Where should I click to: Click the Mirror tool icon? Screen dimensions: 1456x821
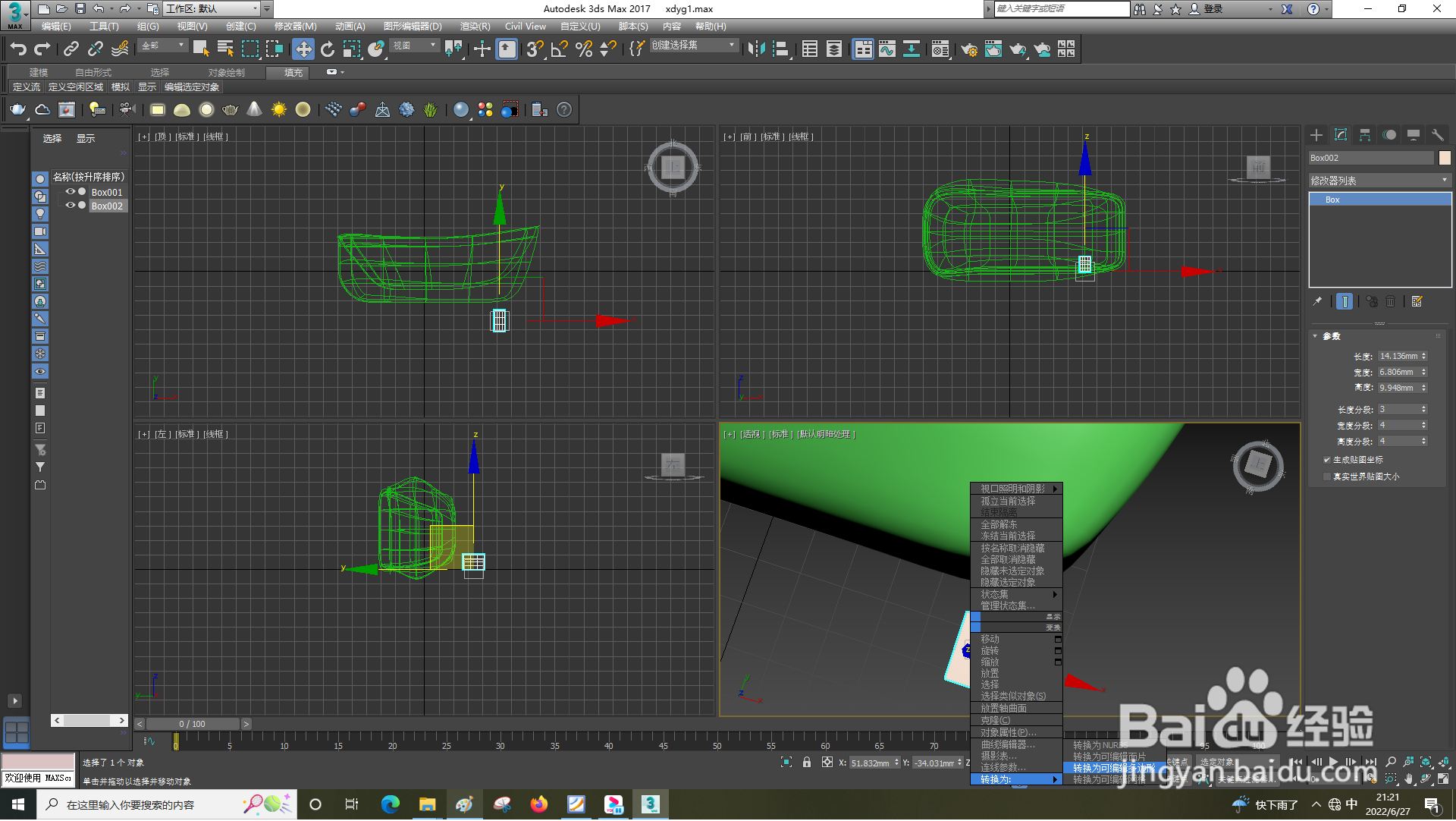point(756,49)
